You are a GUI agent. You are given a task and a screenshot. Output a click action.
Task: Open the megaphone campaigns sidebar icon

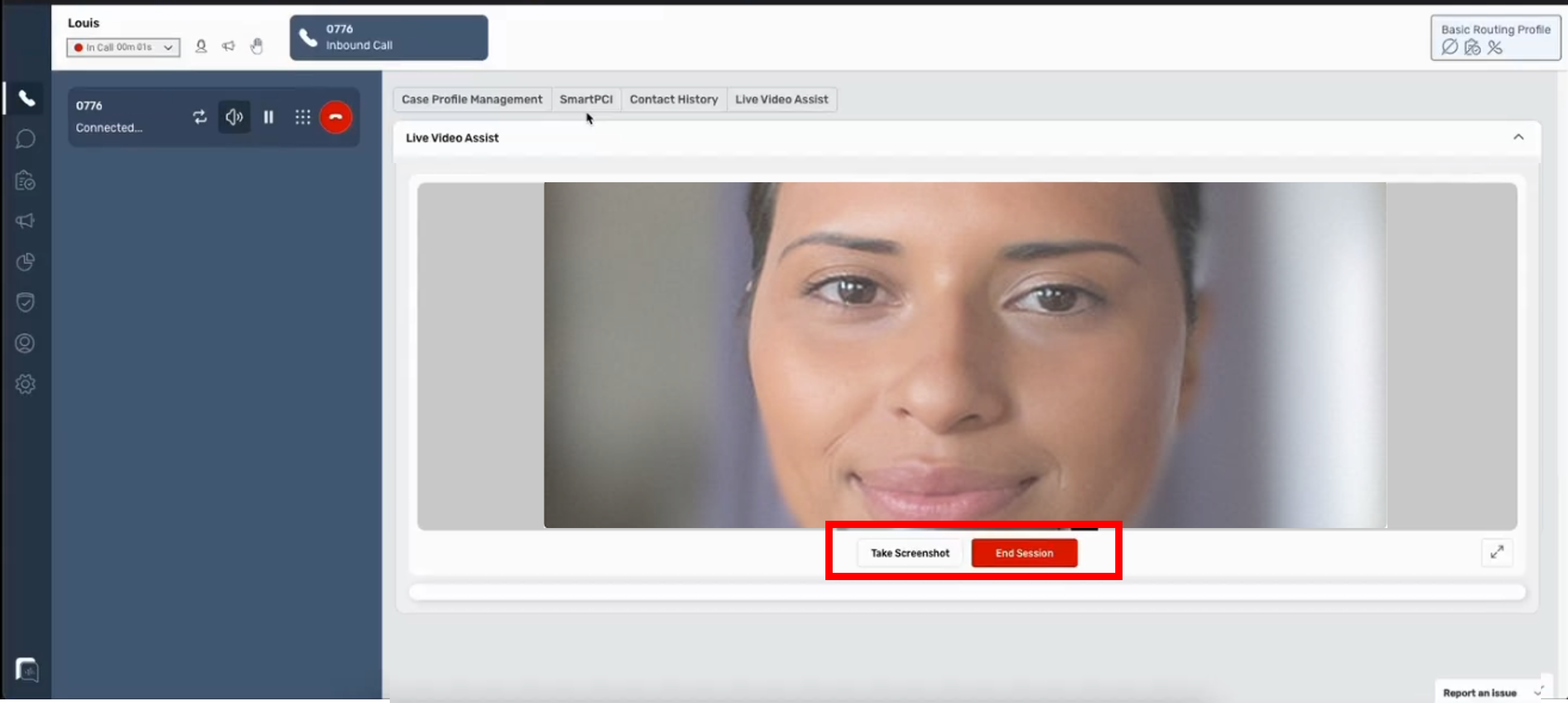25,220
